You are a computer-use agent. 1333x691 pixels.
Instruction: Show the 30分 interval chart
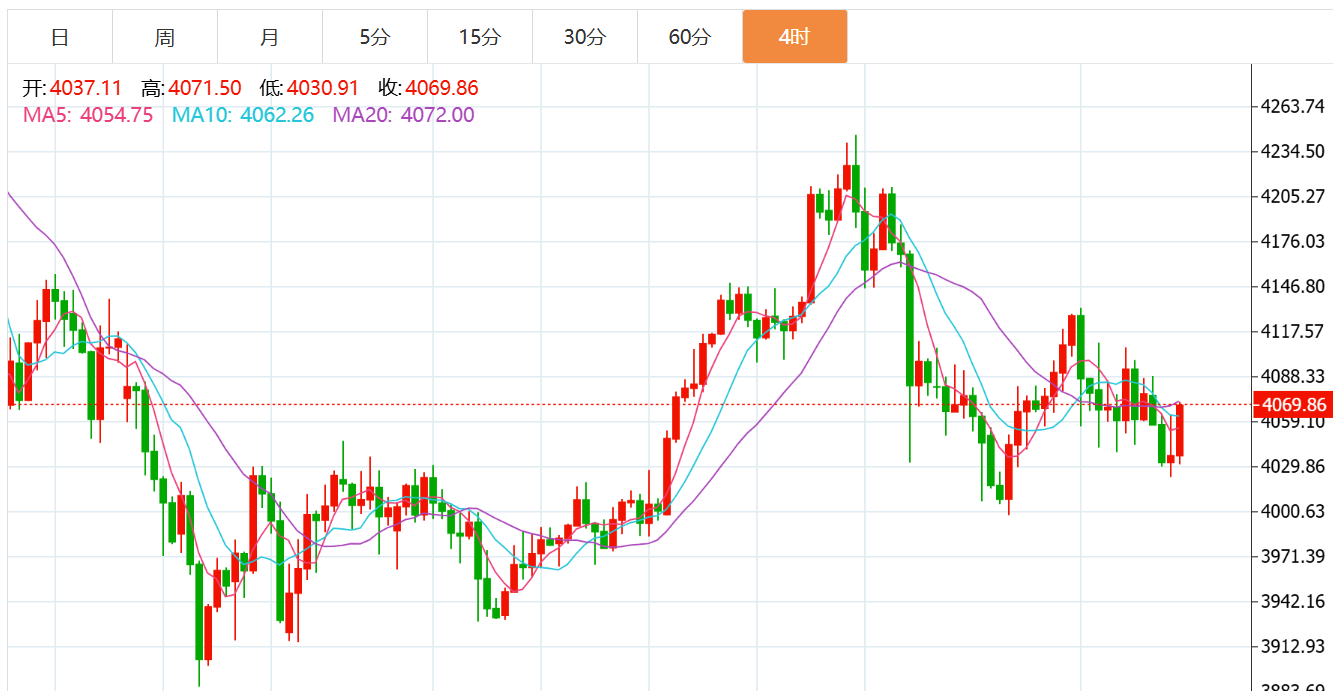(x=585, y=38)
